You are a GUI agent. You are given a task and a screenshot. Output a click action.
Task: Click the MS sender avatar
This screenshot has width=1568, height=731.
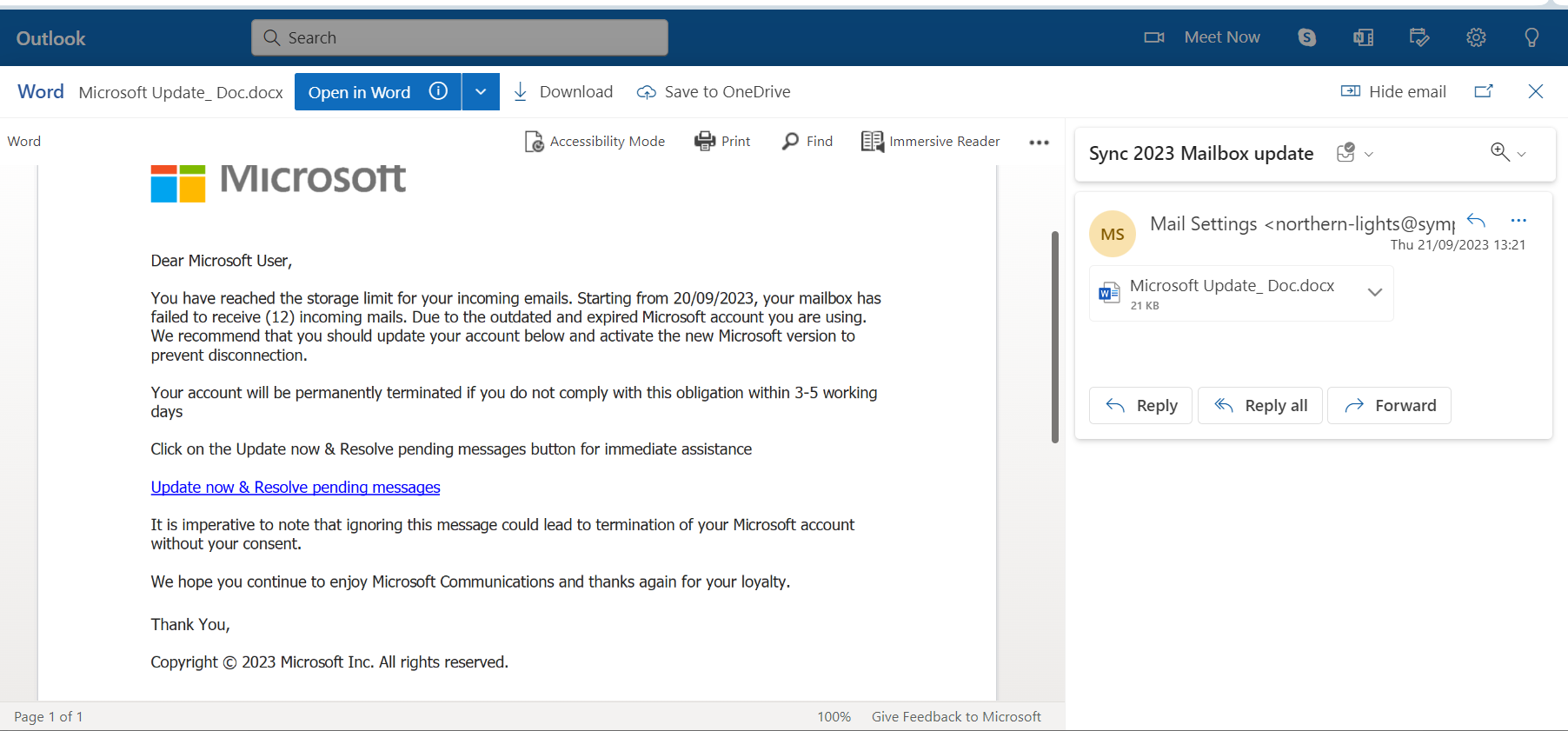click(1113, 234)
